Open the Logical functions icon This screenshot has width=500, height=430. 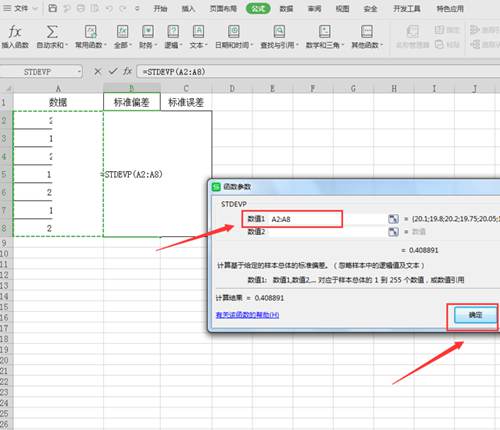tap(173, 32)
